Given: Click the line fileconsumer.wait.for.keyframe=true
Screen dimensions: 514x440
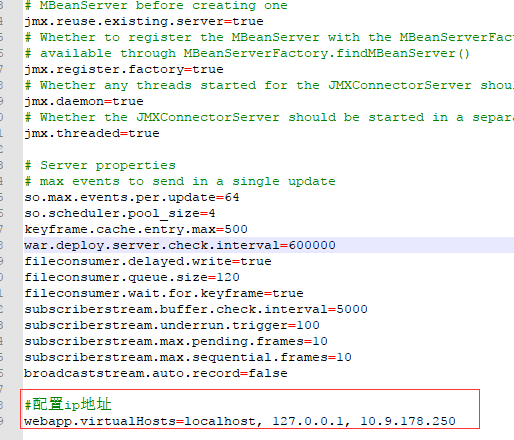Looking at the screenshot, I should click(164, 293).
